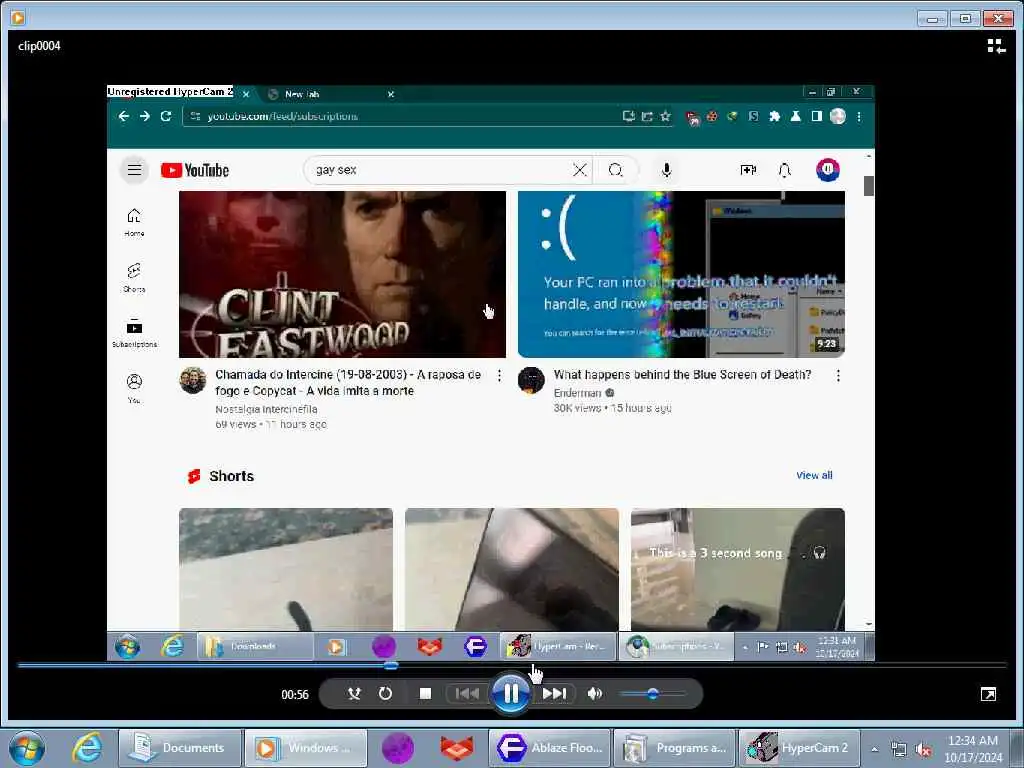Reload the YouTube subscriptions page
The image size is (1024, 768).
[166, 116]
